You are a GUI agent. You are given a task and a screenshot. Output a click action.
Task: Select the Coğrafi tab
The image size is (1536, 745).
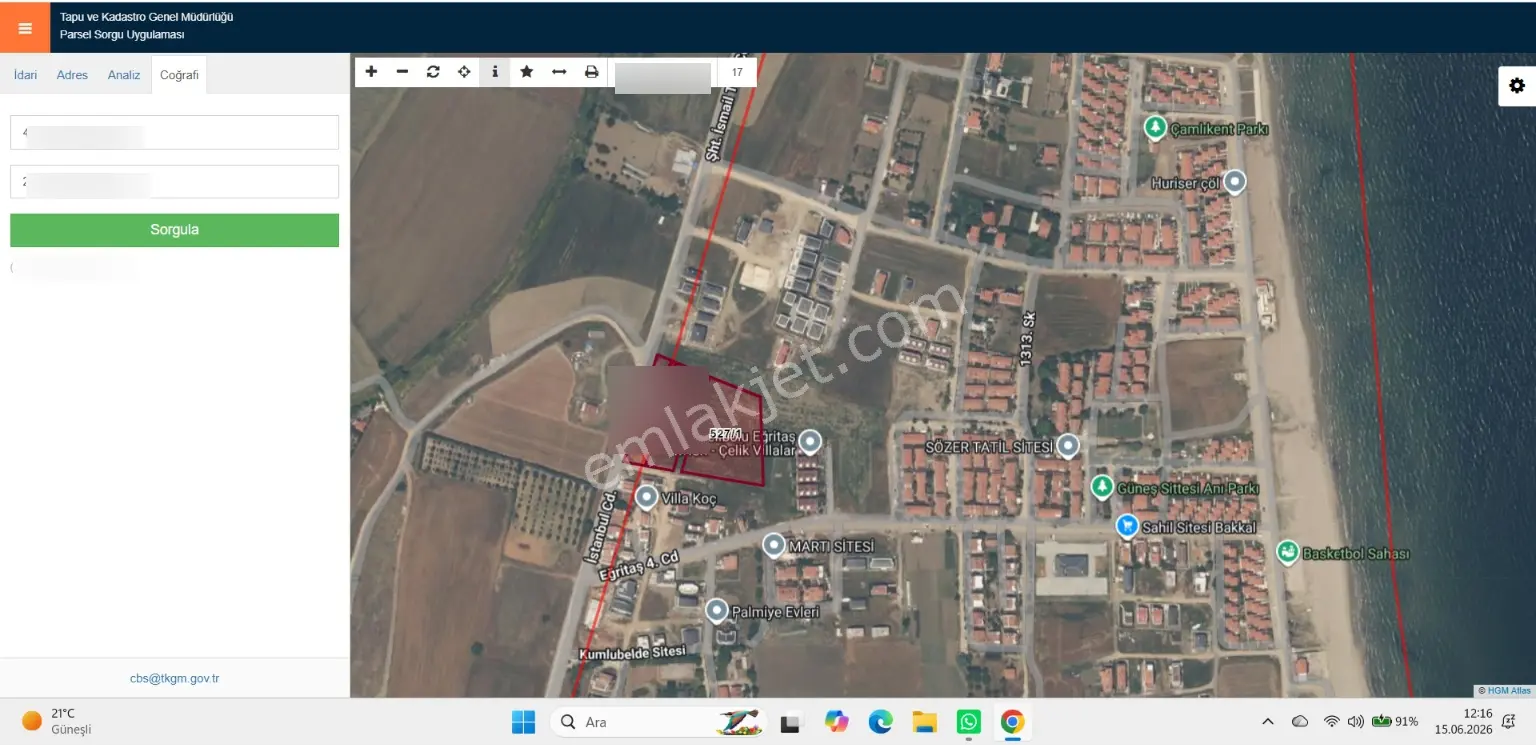pyautogui.click(x=180, y=75)
